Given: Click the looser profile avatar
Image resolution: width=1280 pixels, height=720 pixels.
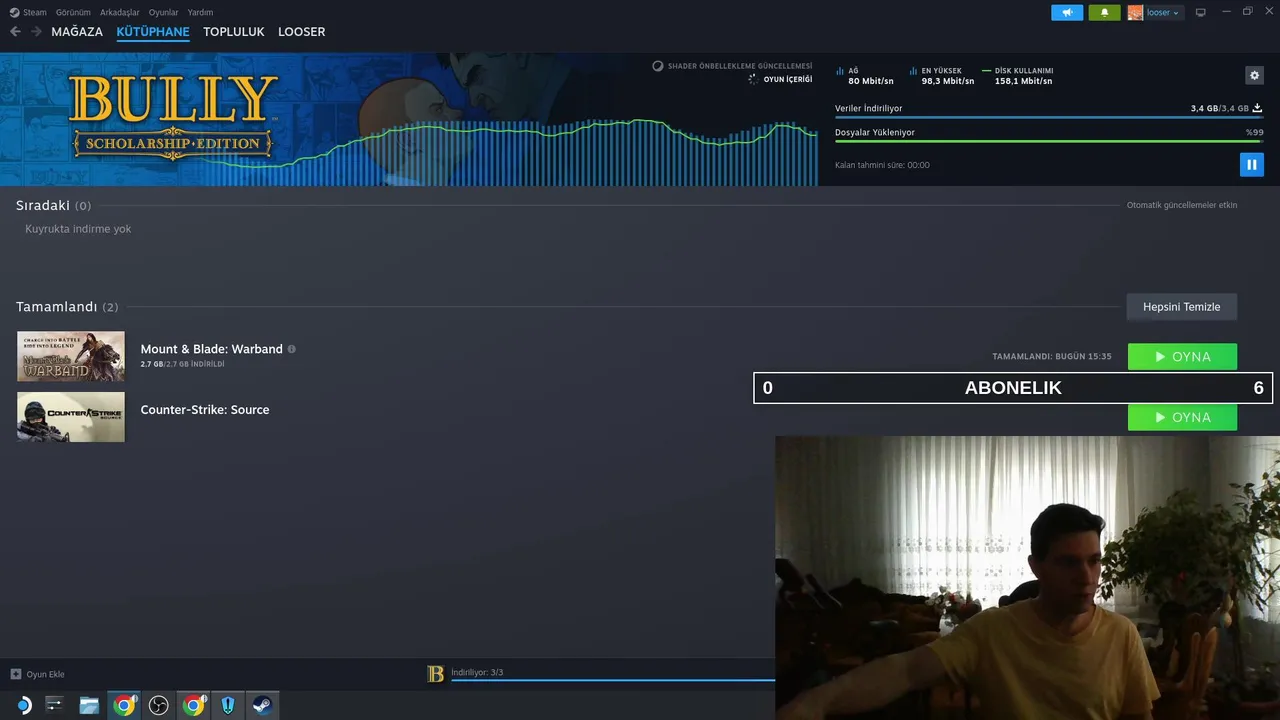Looking at the screenshot, I should coord(1135,12).
